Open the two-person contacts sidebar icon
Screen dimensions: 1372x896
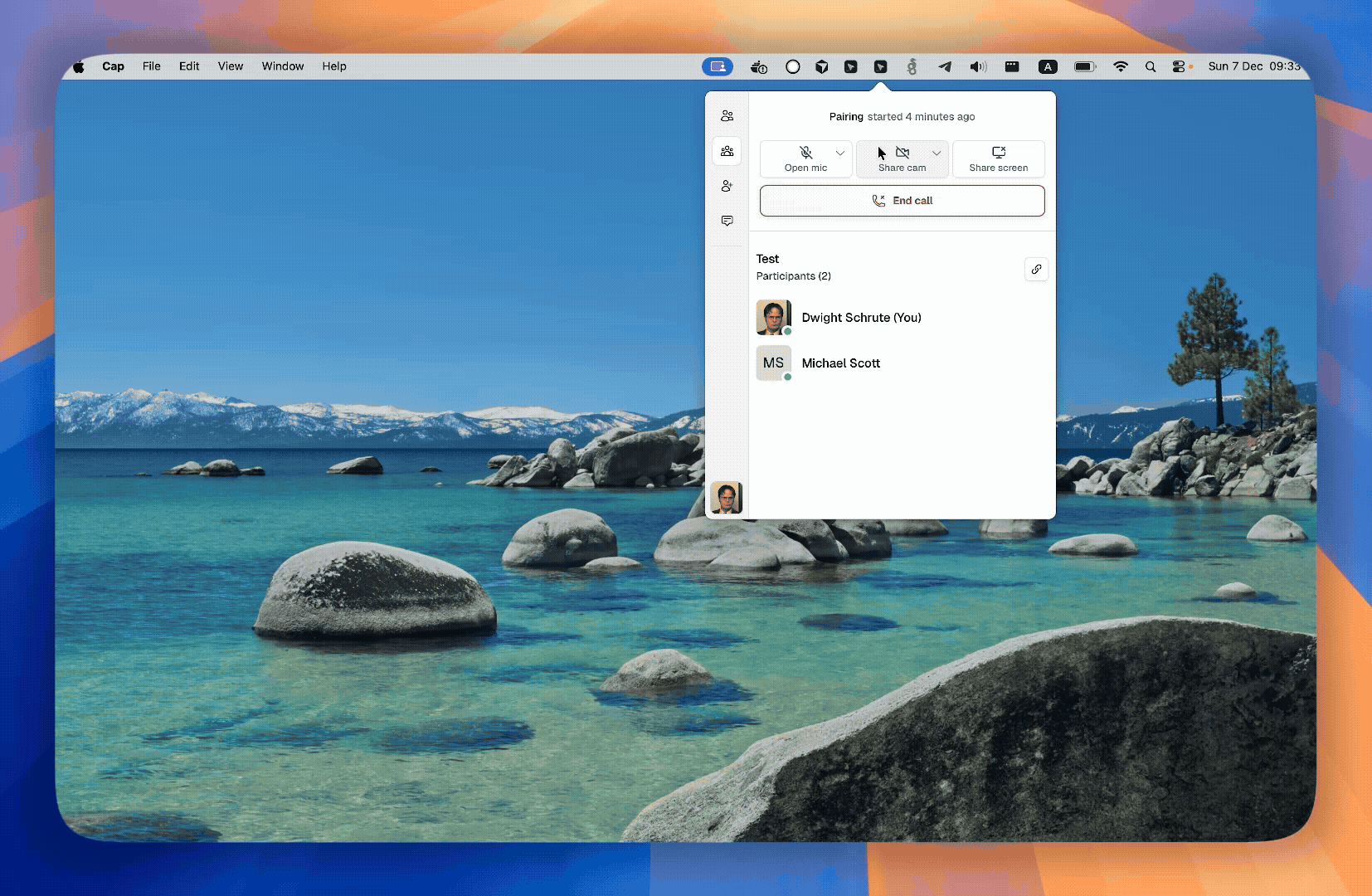point(727,116)
